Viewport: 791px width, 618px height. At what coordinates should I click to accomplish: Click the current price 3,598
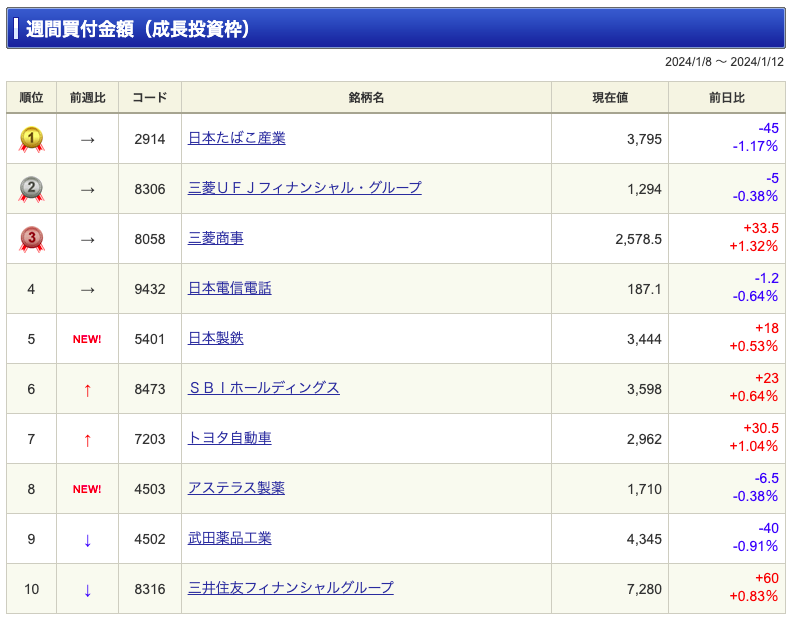[x=644, y=389]
